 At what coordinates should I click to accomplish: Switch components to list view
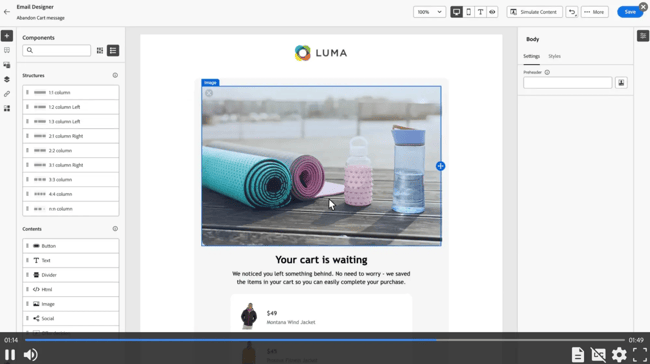tap(113, 51)
